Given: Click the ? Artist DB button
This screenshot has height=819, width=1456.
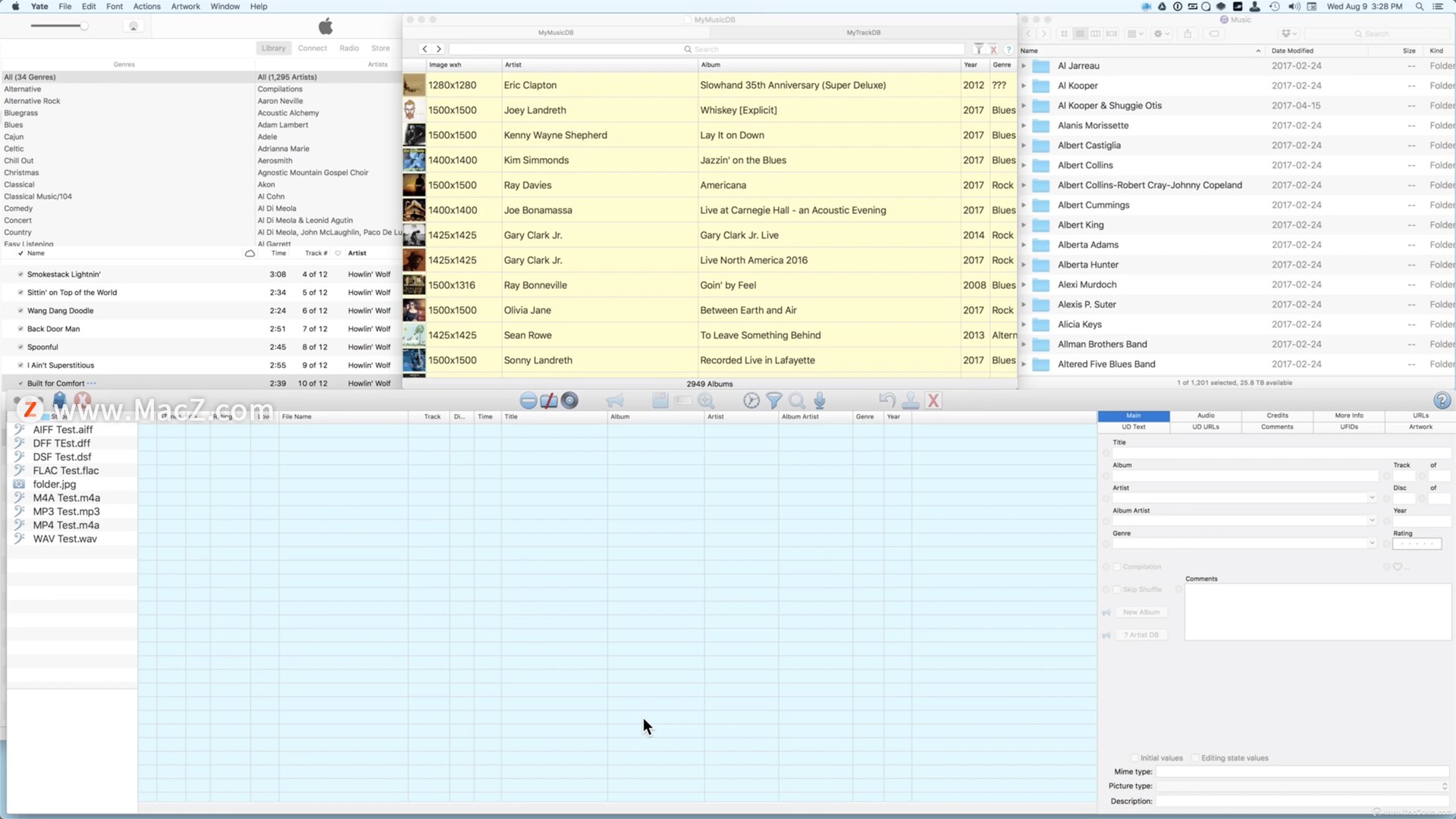Looking at the screenshot, I should (1141, 635).
